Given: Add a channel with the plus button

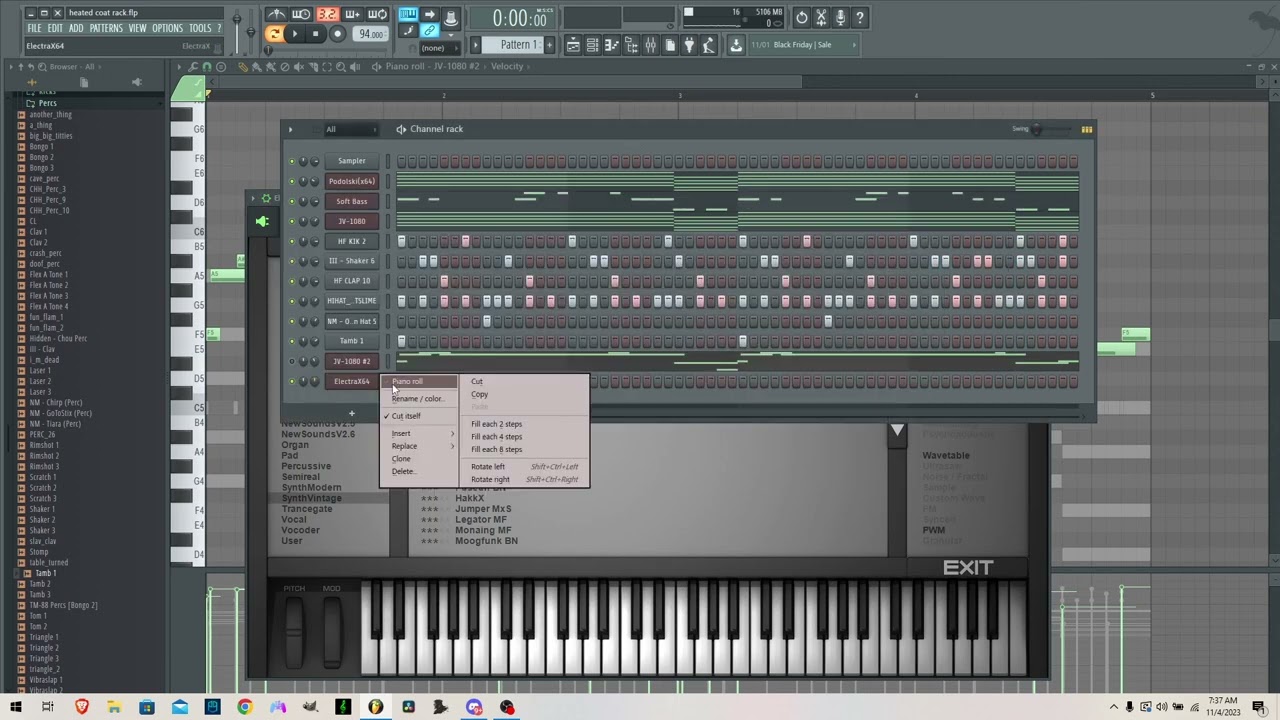Looking at the screenshot, I should pos(351,414).
